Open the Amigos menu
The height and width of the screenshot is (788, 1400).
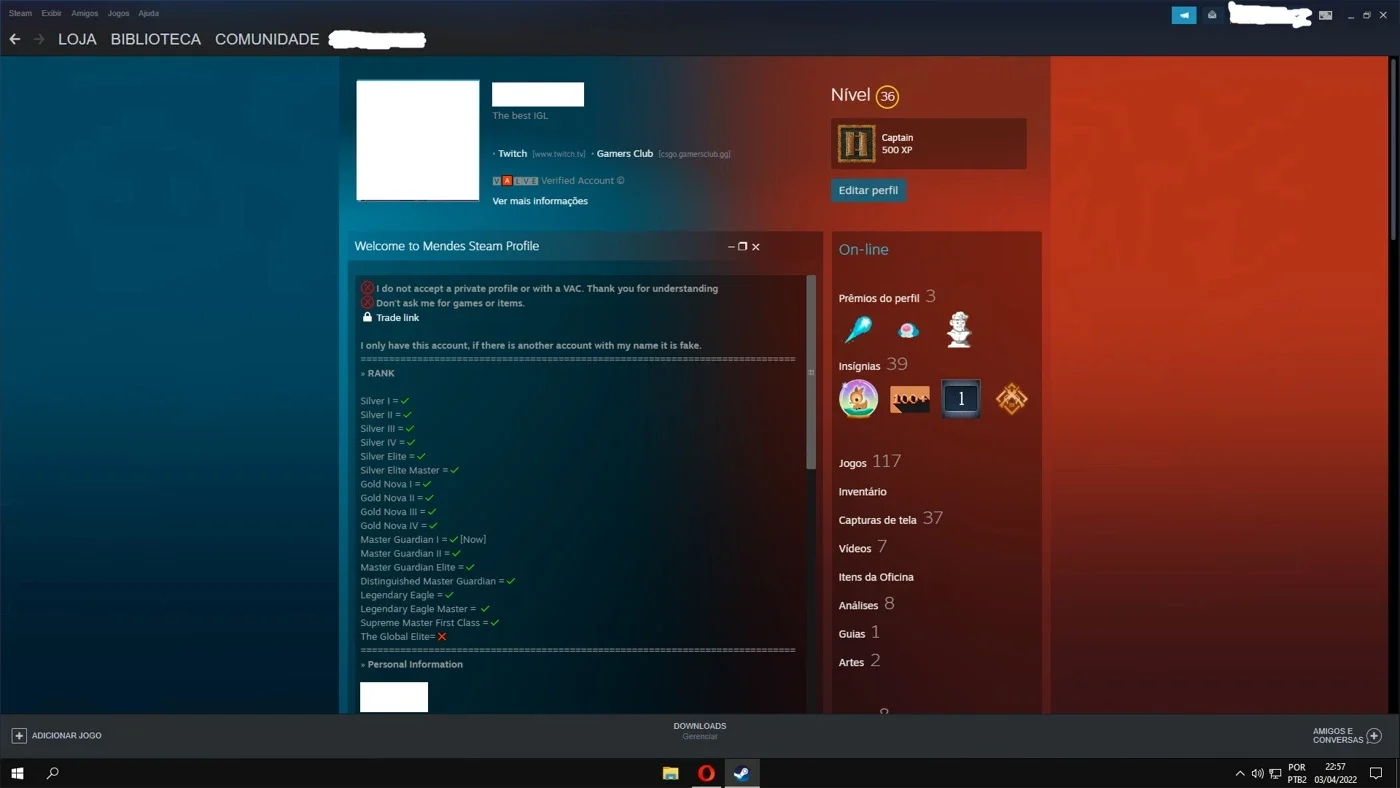click(x=84, y=13)
